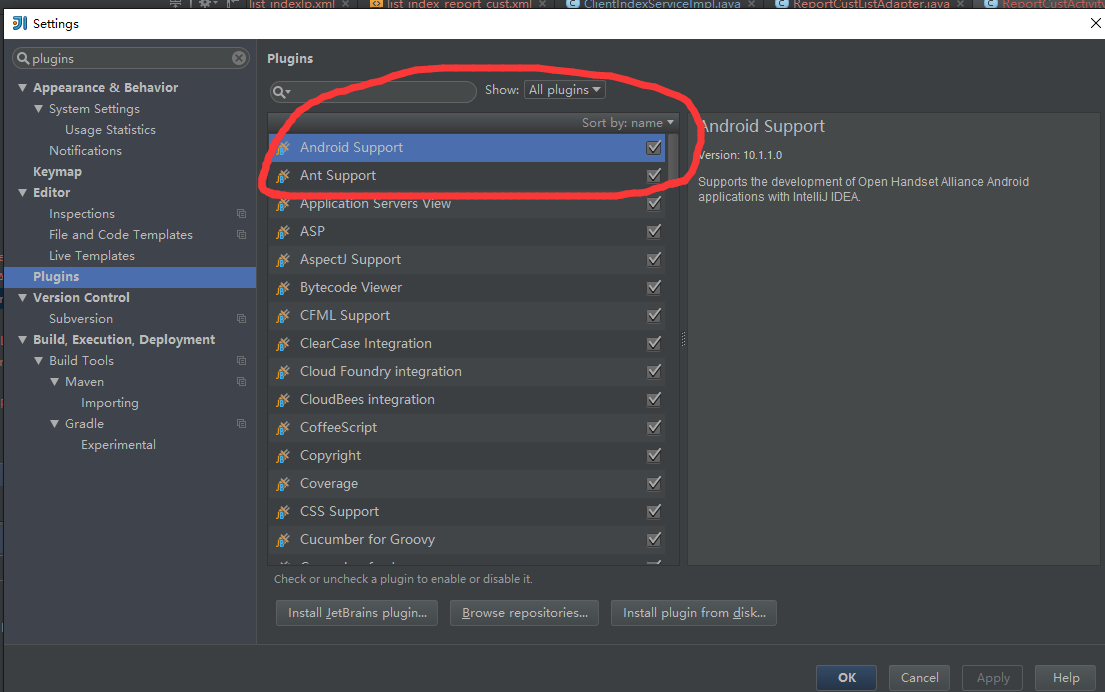Click the Ant Support plugin icon
Image resolution: width=1105 pixels, height=692 pixels.
283,176
